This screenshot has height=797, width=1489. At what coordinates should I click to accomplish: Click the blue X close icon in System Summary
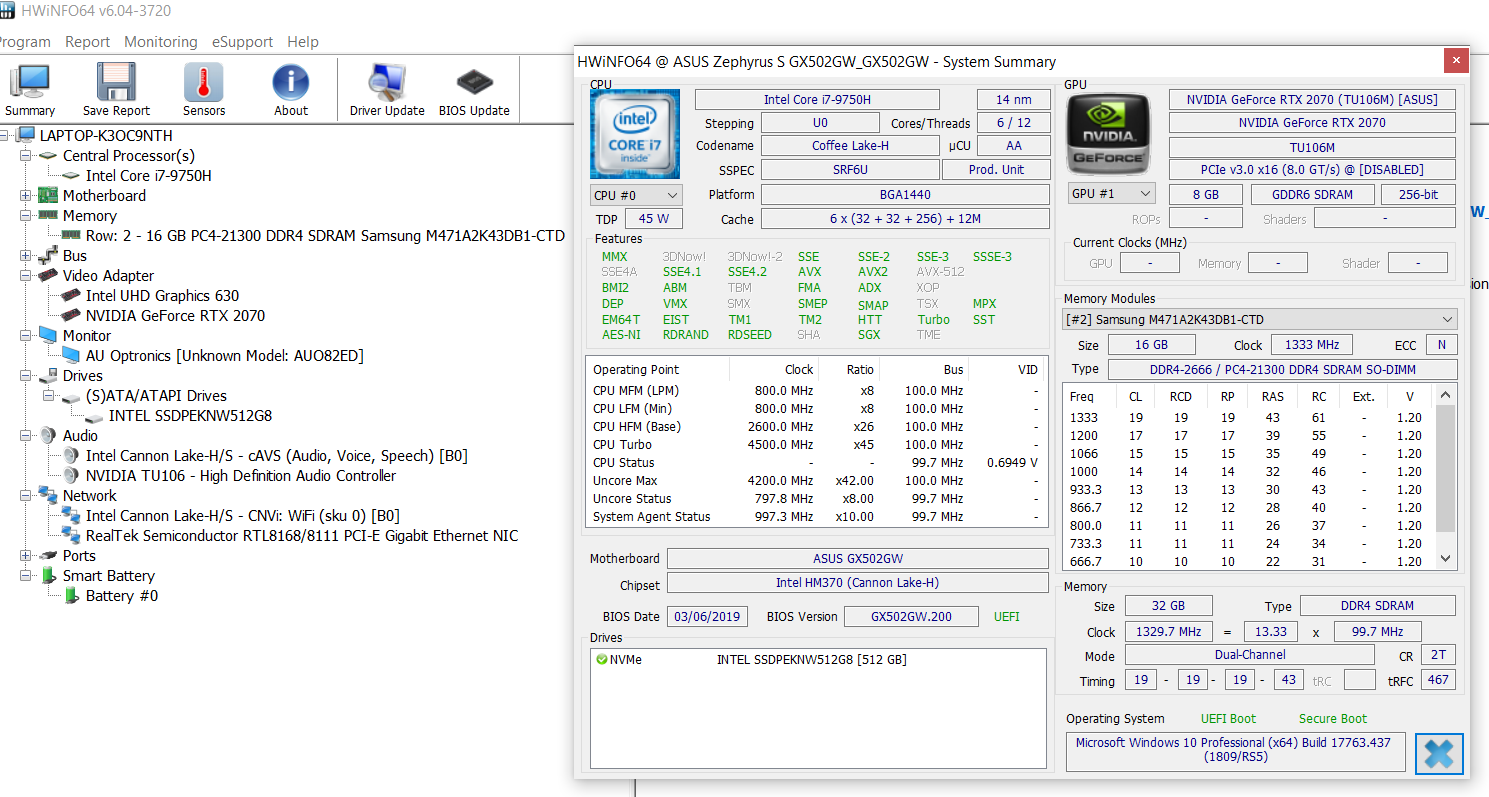pos(1439,753)
